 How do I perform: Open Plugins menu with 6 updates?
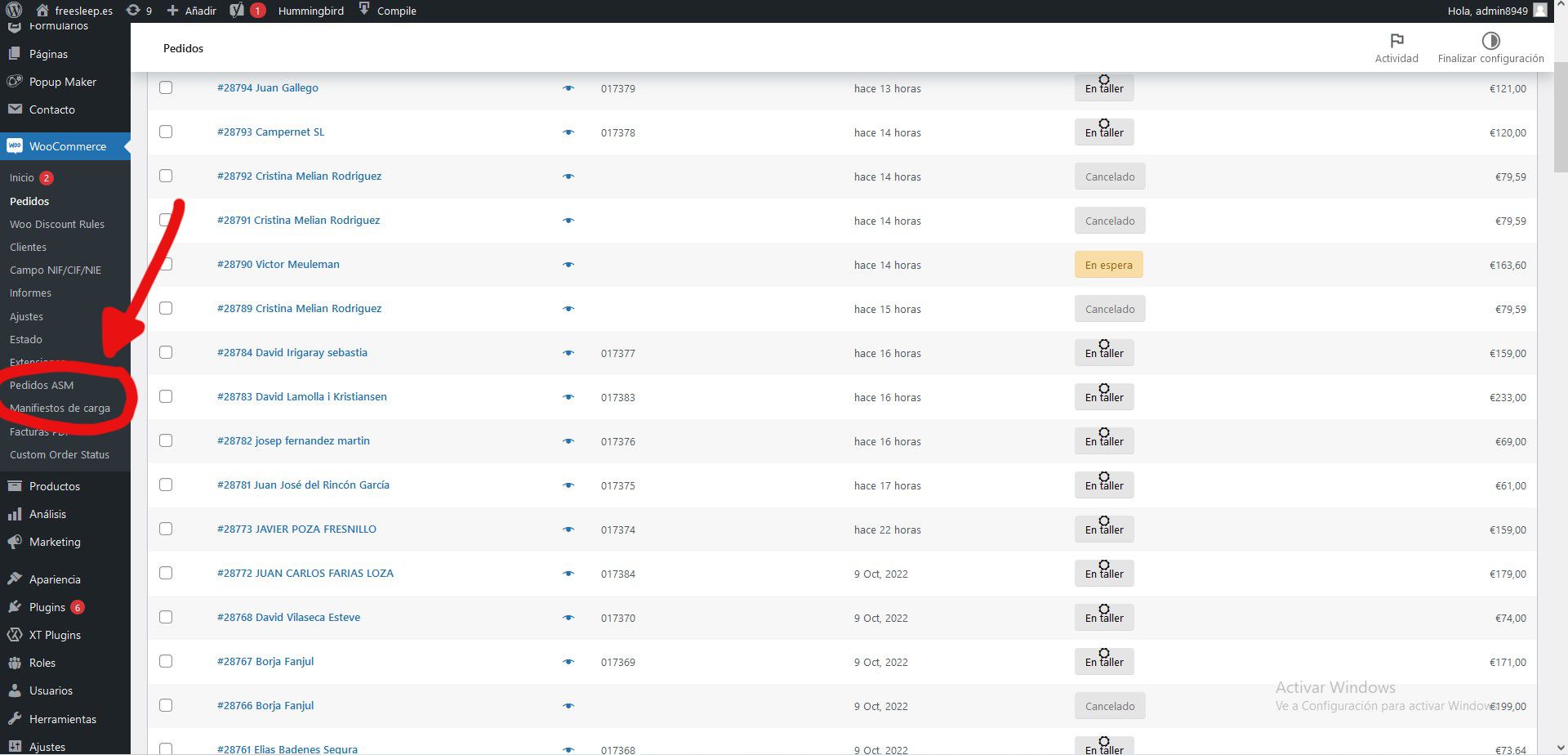coord(65,607)
